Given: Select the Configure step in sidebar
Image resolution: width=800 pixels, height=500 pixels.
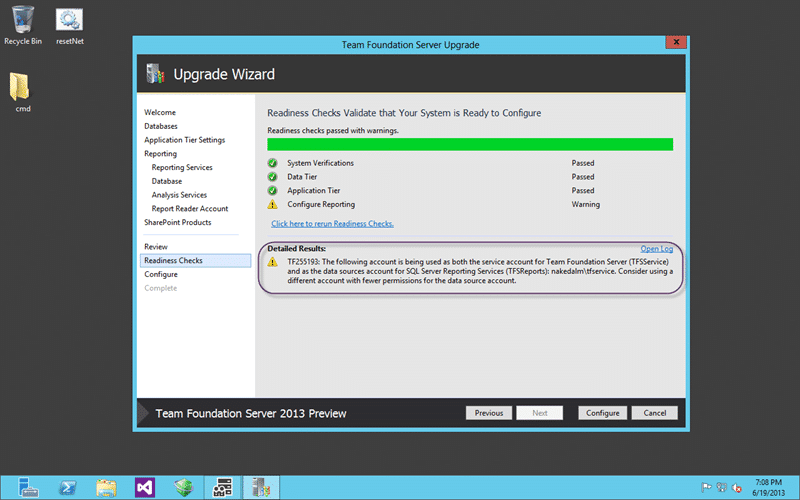Looking at the screenshot, I should pyautogui.click(x=161, y=274).
